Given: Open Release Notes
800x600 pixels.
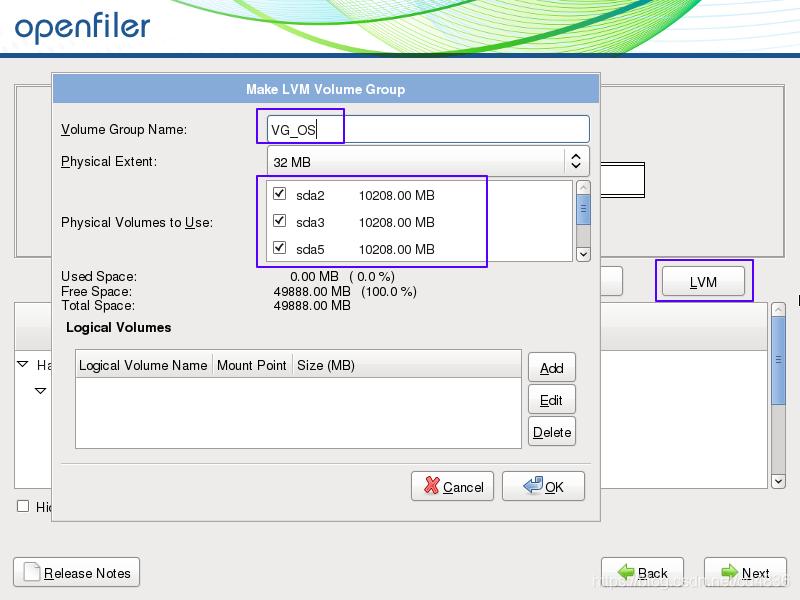Looking at the screenshot, I should (77, 572).
